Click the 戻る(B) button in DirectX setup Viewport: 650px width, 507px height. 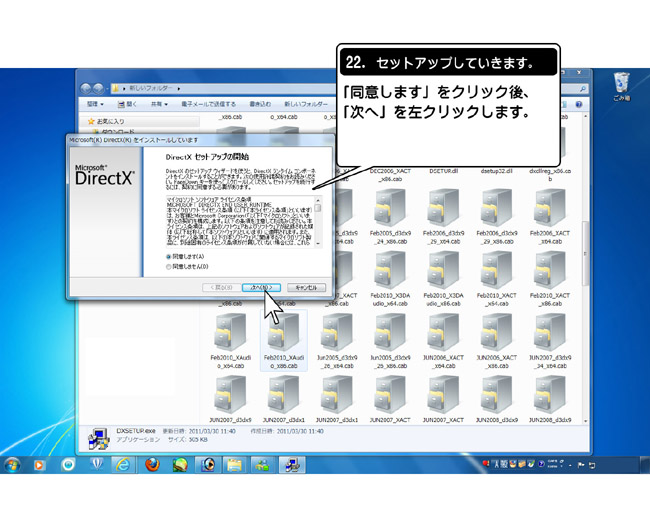pyautogui.click(x=221, y=287)
